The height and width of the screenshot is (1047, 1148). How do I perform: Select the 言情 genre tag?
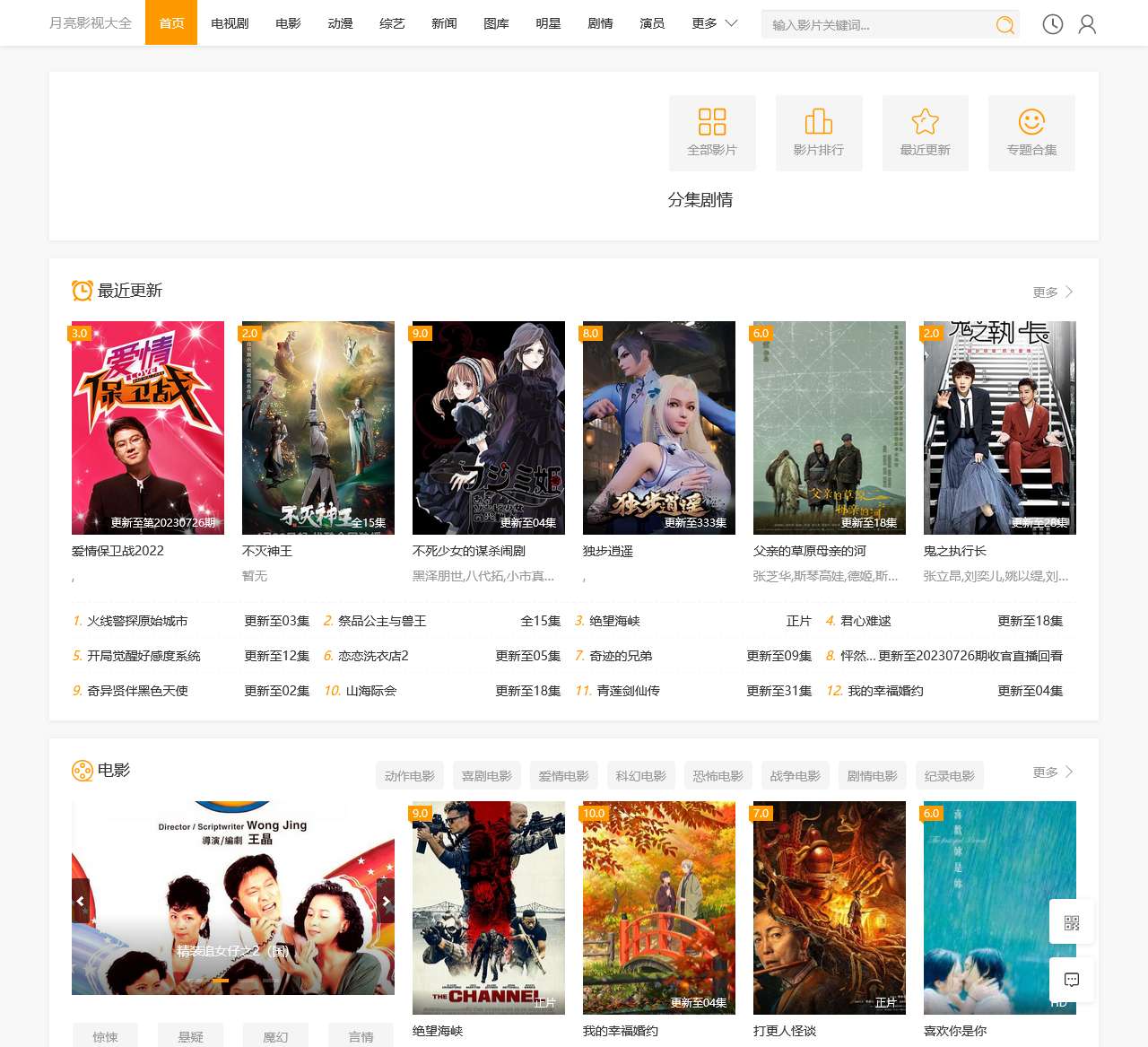(x=361, y=1036)
